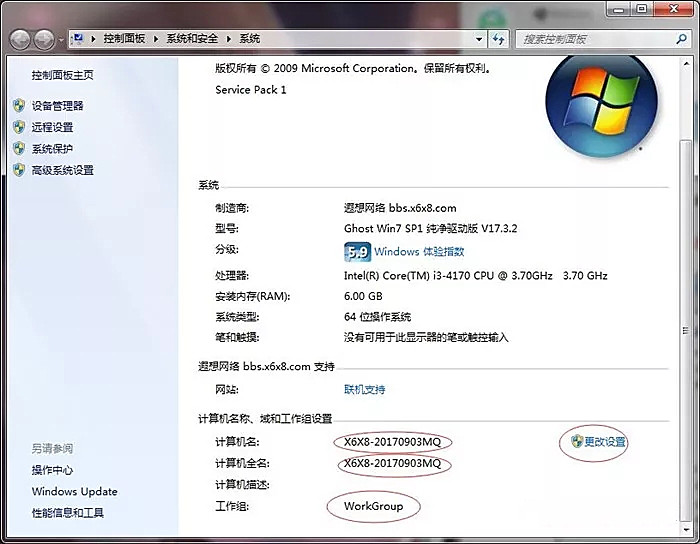
Task: Click the Forward navigation arrow button
Action: [x=44, y=40]
